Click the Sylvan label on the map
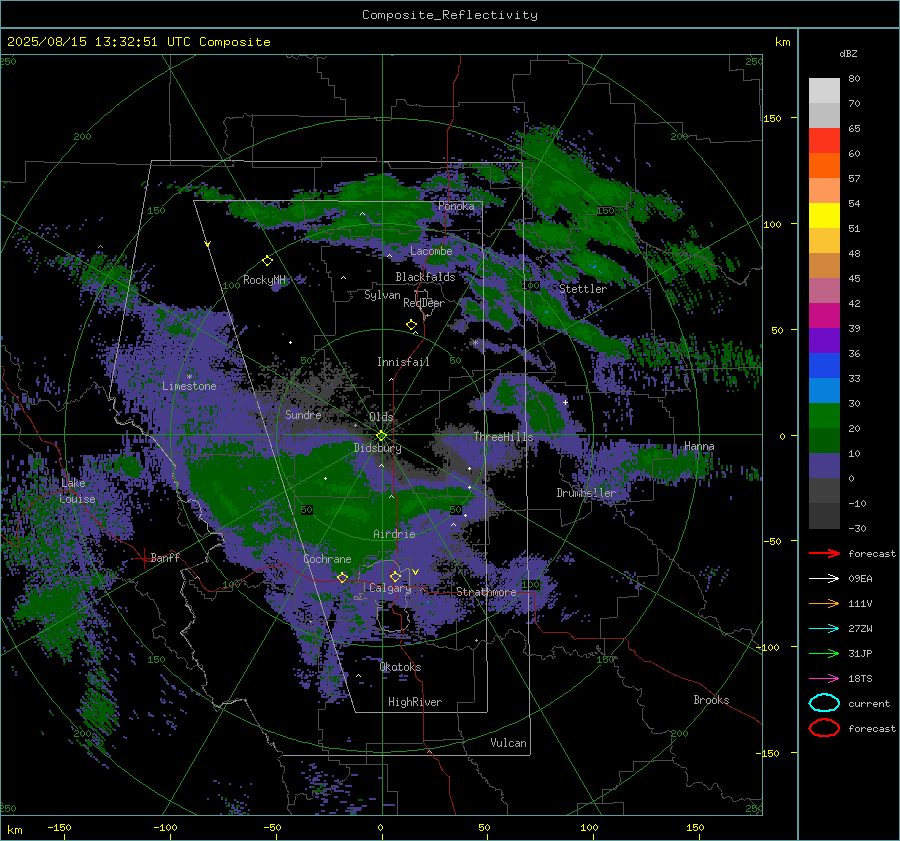Screen dimensions: 900x841 click(382, 295)
